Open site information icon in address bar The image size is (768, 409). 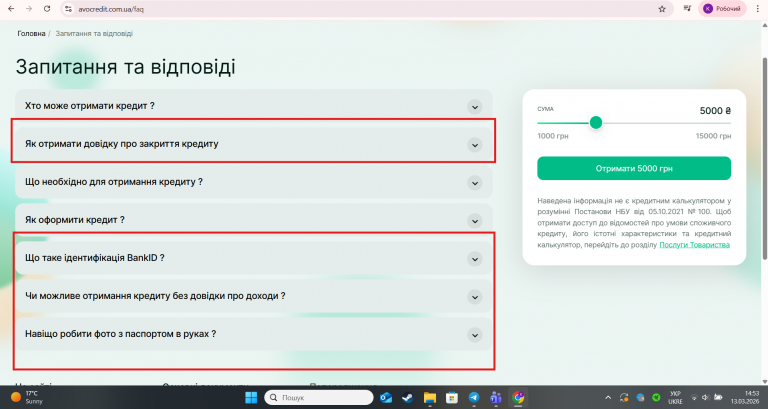pos(69,9)
